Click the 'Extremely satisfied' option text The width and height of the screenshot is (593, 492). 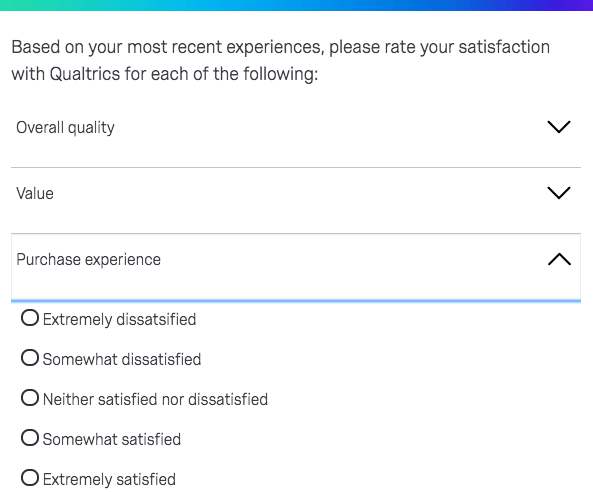[109, 480]
